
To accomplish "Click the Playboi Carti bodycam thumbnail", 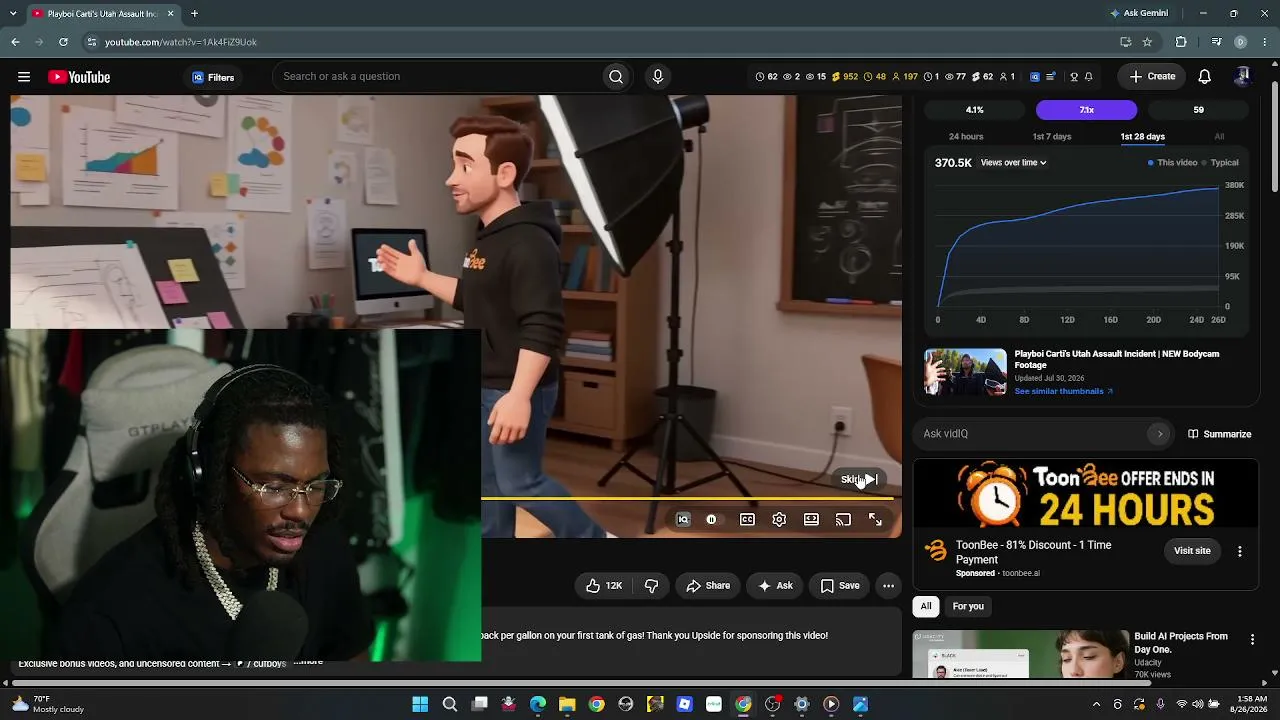I will point(965,372).
